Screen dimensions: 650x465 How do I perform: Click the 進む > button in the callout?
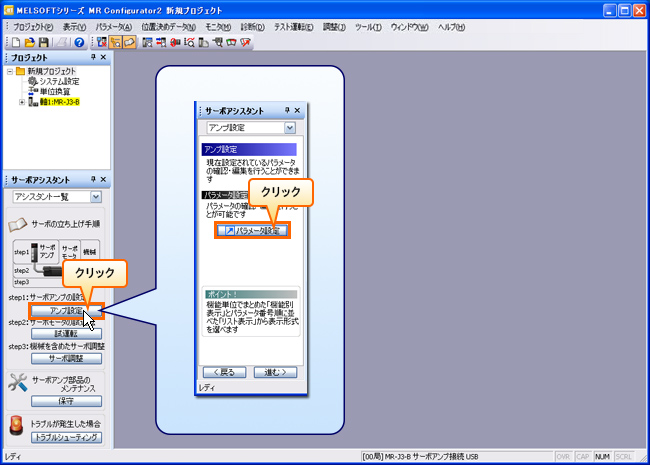(275, 371)
